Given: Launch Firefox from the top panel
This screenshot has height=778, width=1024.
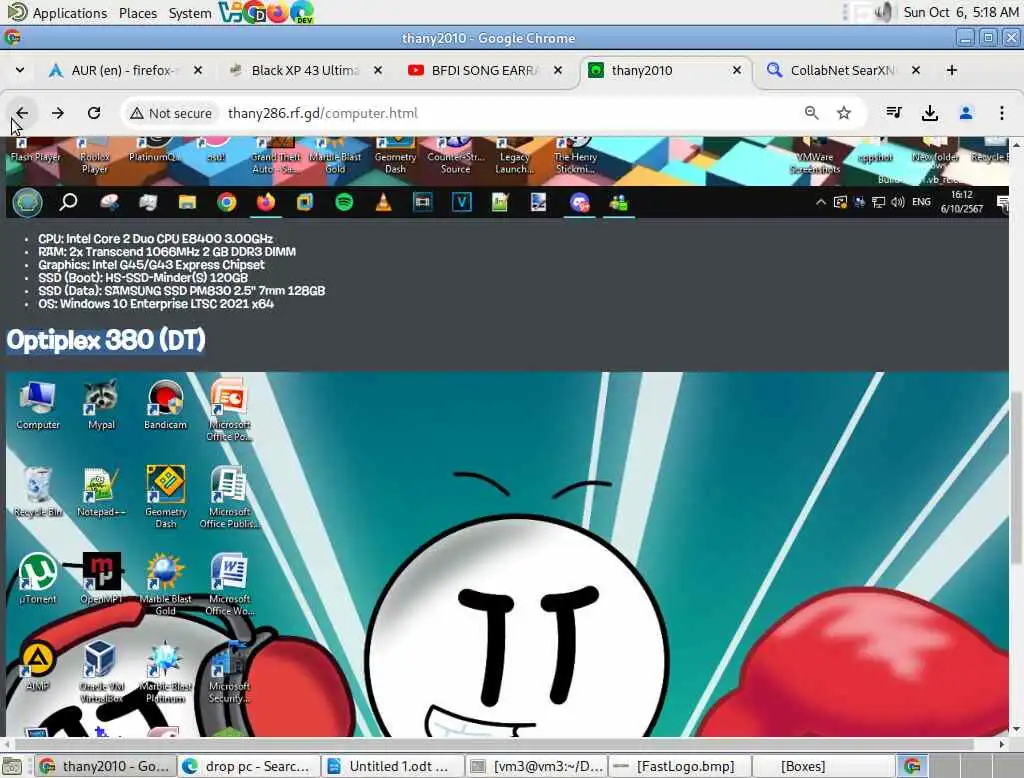Looking at the screenshot, I should click(x=278, y=12).
